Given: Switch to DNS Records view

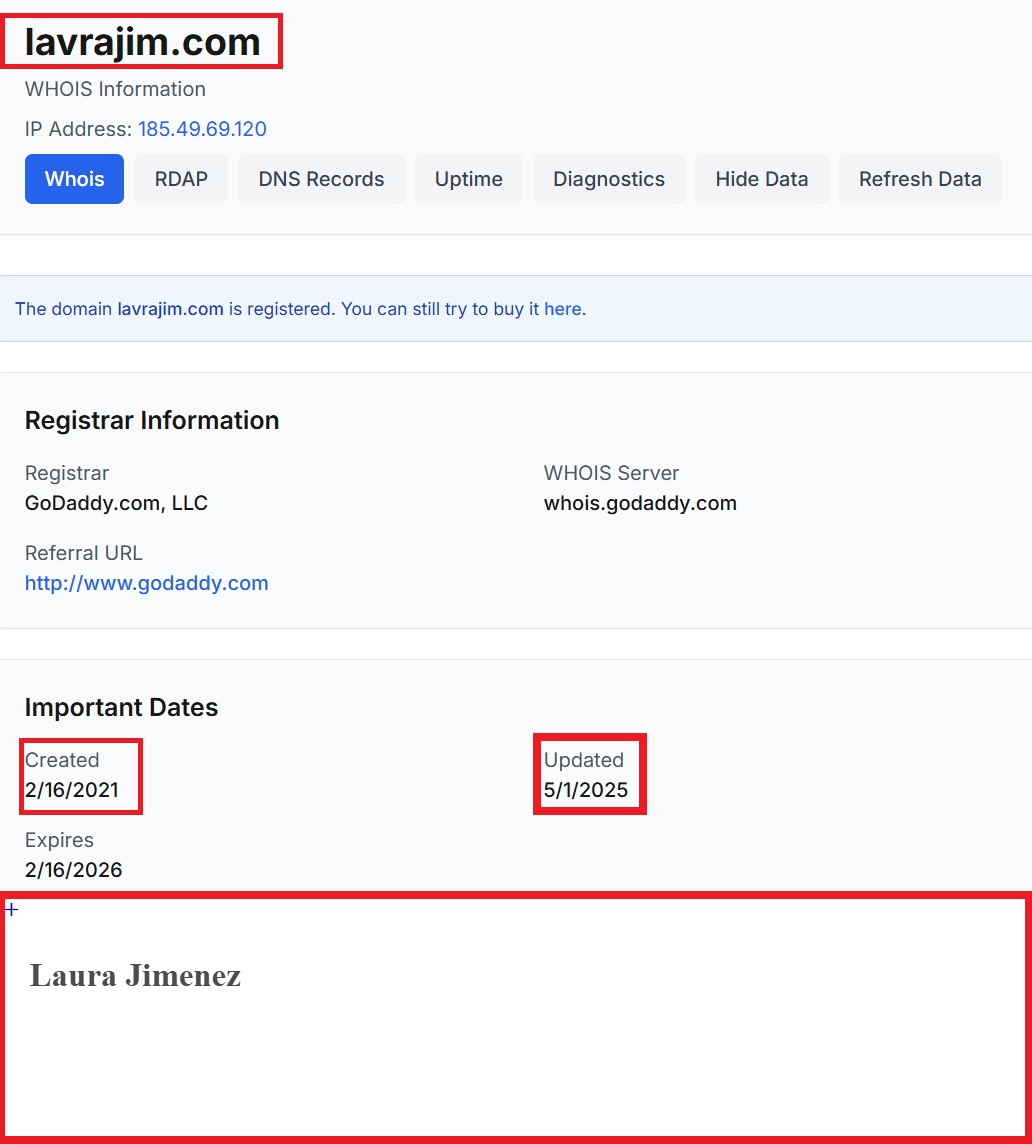Looking at the screenshot, I should [321, 179].
